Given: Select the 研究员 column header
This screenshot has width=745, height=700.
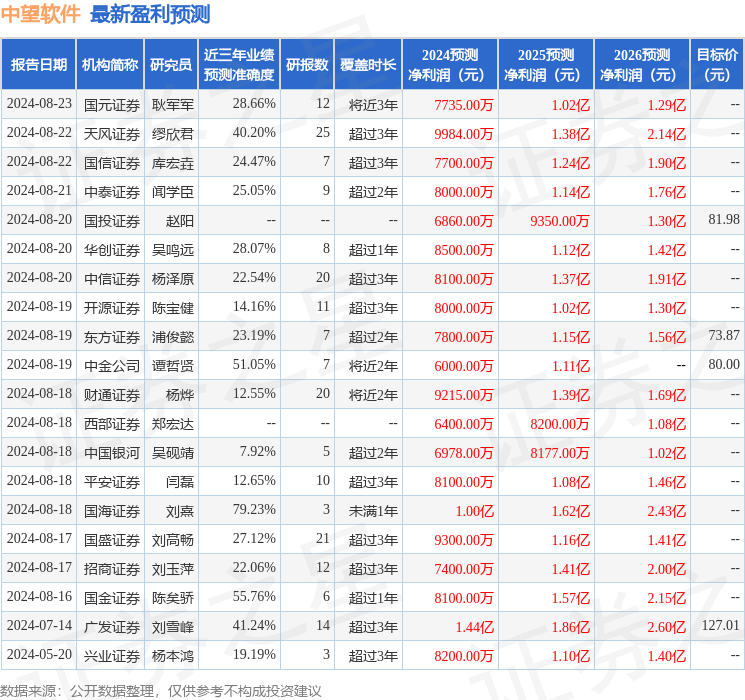Looking at the screenshot, I should tap(171, 65).
